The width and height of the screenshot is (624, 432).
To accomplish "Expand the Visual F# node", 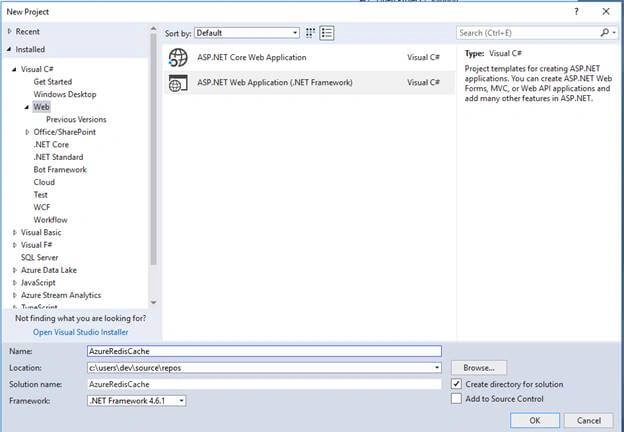I will point(15,245).
